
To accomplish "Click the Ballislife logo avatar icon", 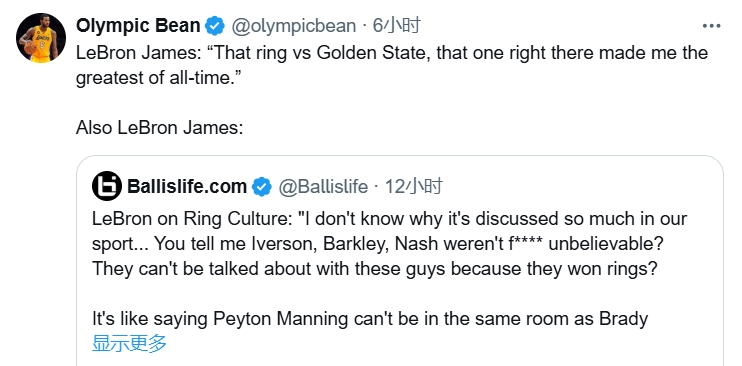I will pyautogui.click(x=107, y=186).
